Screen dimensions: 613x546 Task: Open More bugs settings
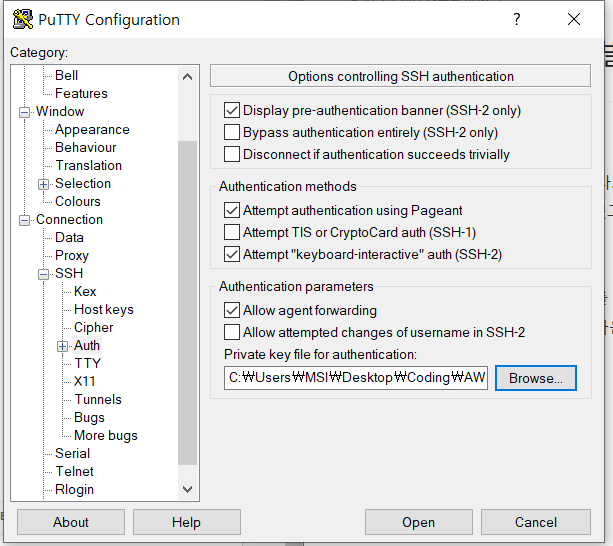(106, 435)
